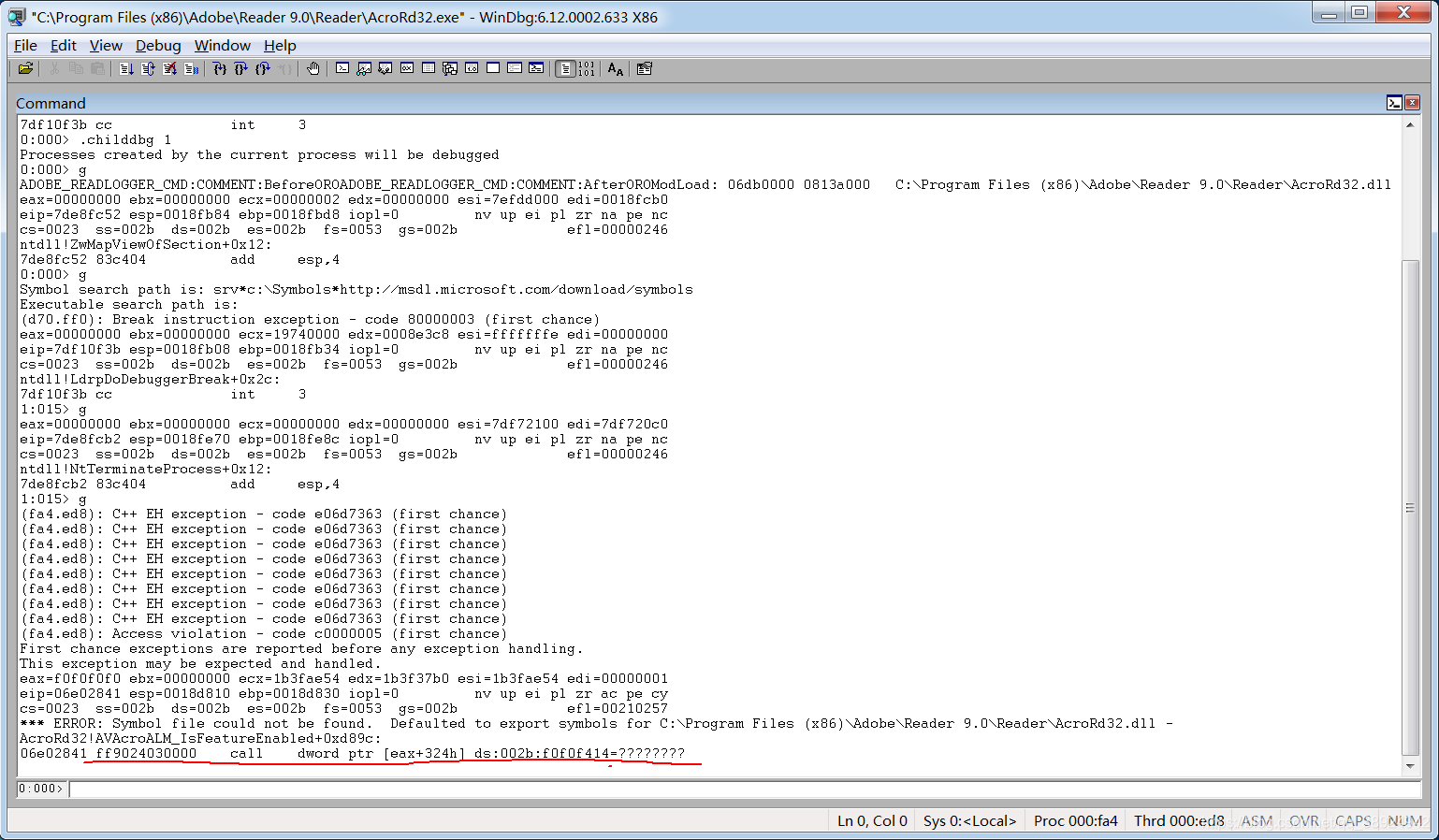Click the hand breakpoint toolbar icon
Screen dimensions: 1439x840
313,68
